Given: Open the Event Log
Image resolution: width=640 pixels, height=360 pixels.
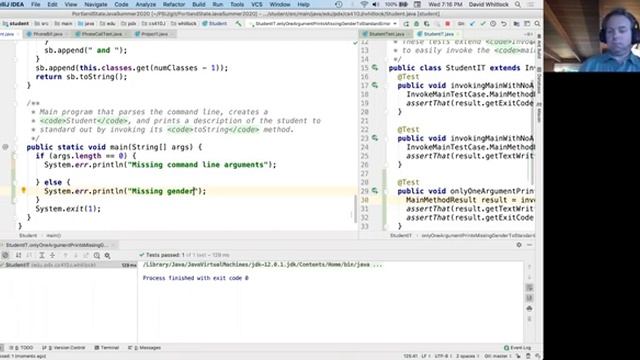Looking at the screenshot, I should [x=518, y=348].
